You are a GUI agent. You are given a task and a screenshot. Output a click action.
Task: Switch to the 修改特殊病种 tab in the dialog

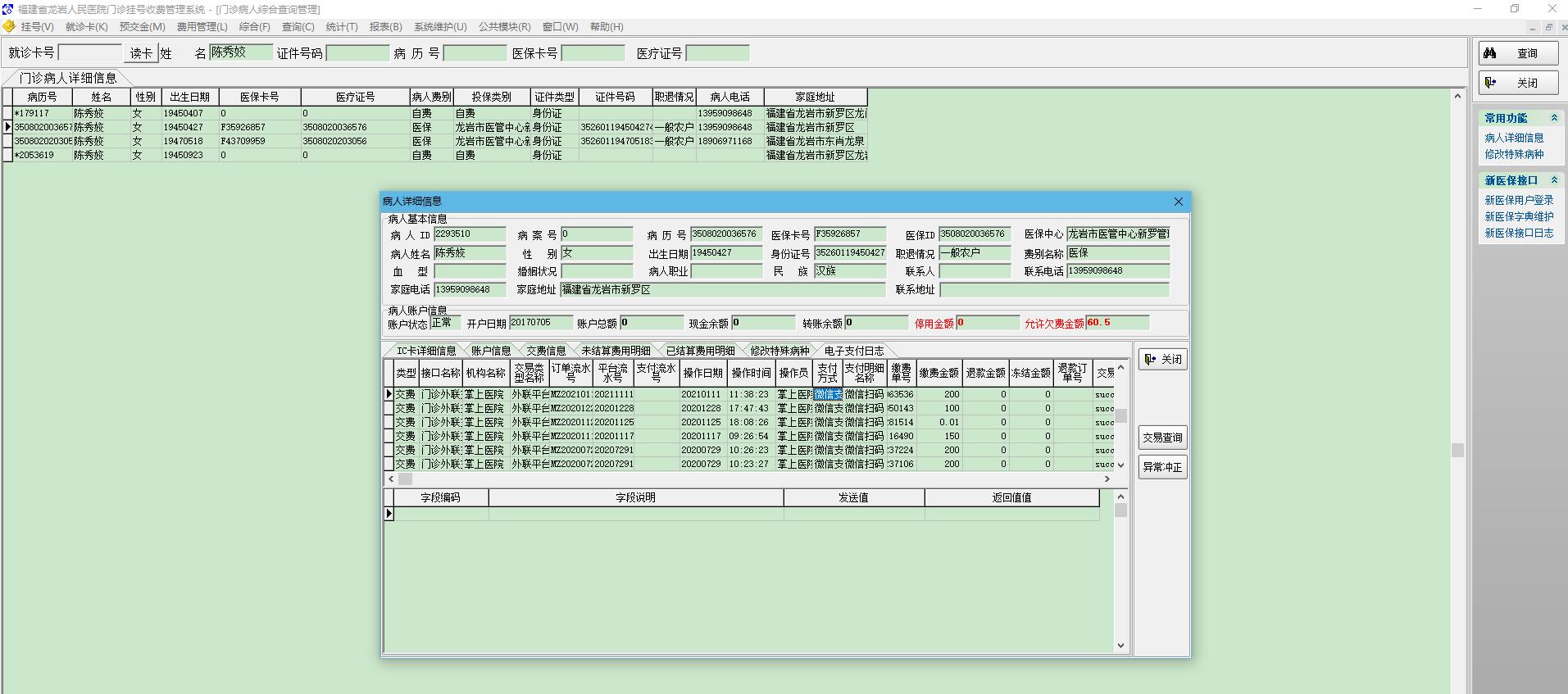coord(779,351)
